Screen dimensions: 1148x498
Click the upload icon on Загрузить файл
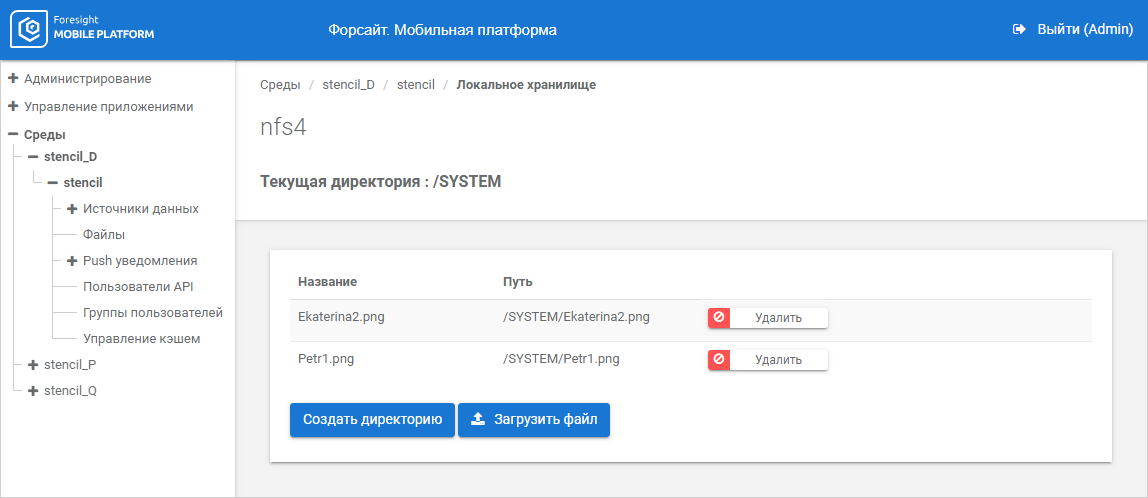pos(478,420)
